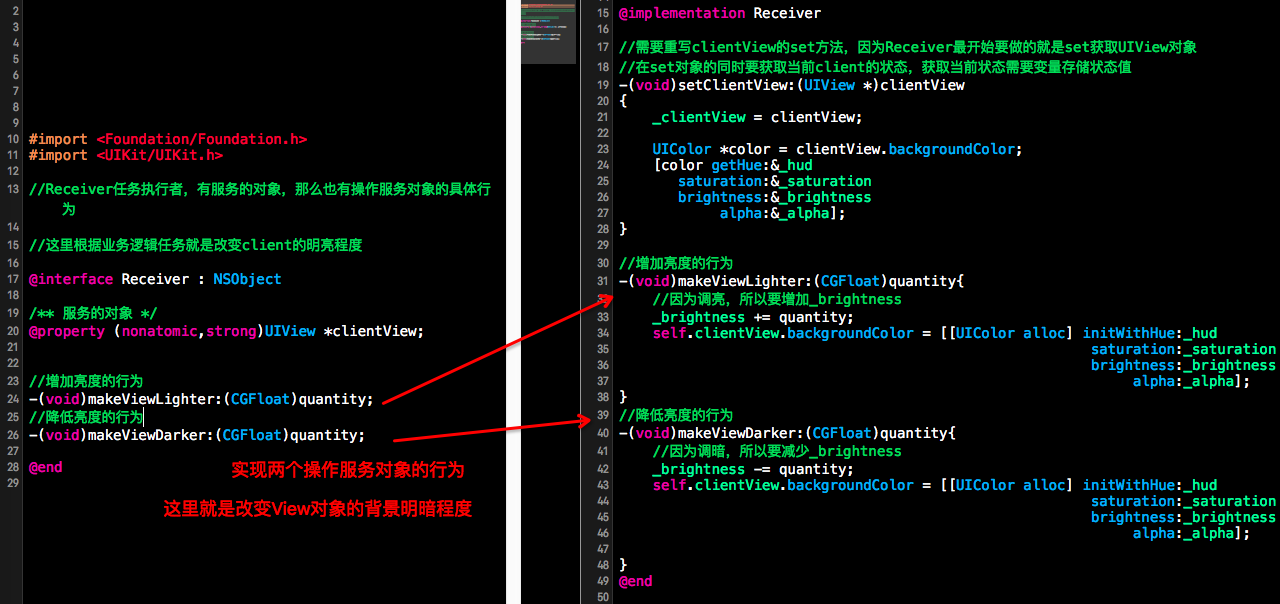Viewport: 1280px width, 604px height.
Task: Click the '/** 服务的对象 */' doc comment
Action: tap(93, 313)
